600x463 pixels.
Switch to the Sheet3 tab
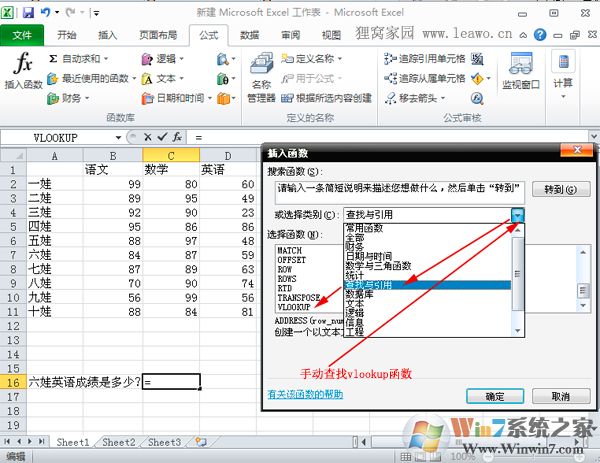point(164,442)
